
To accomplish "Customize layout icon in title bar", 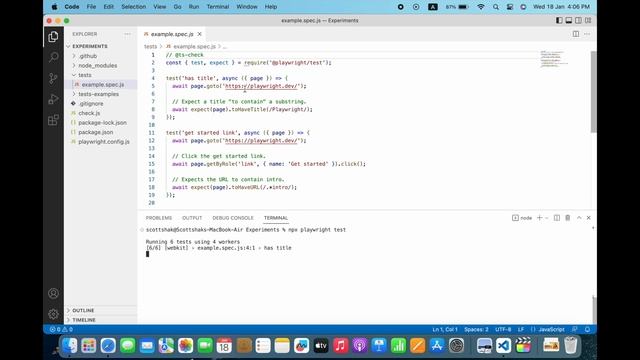I will pyautogui.click(x=588, y=20).
